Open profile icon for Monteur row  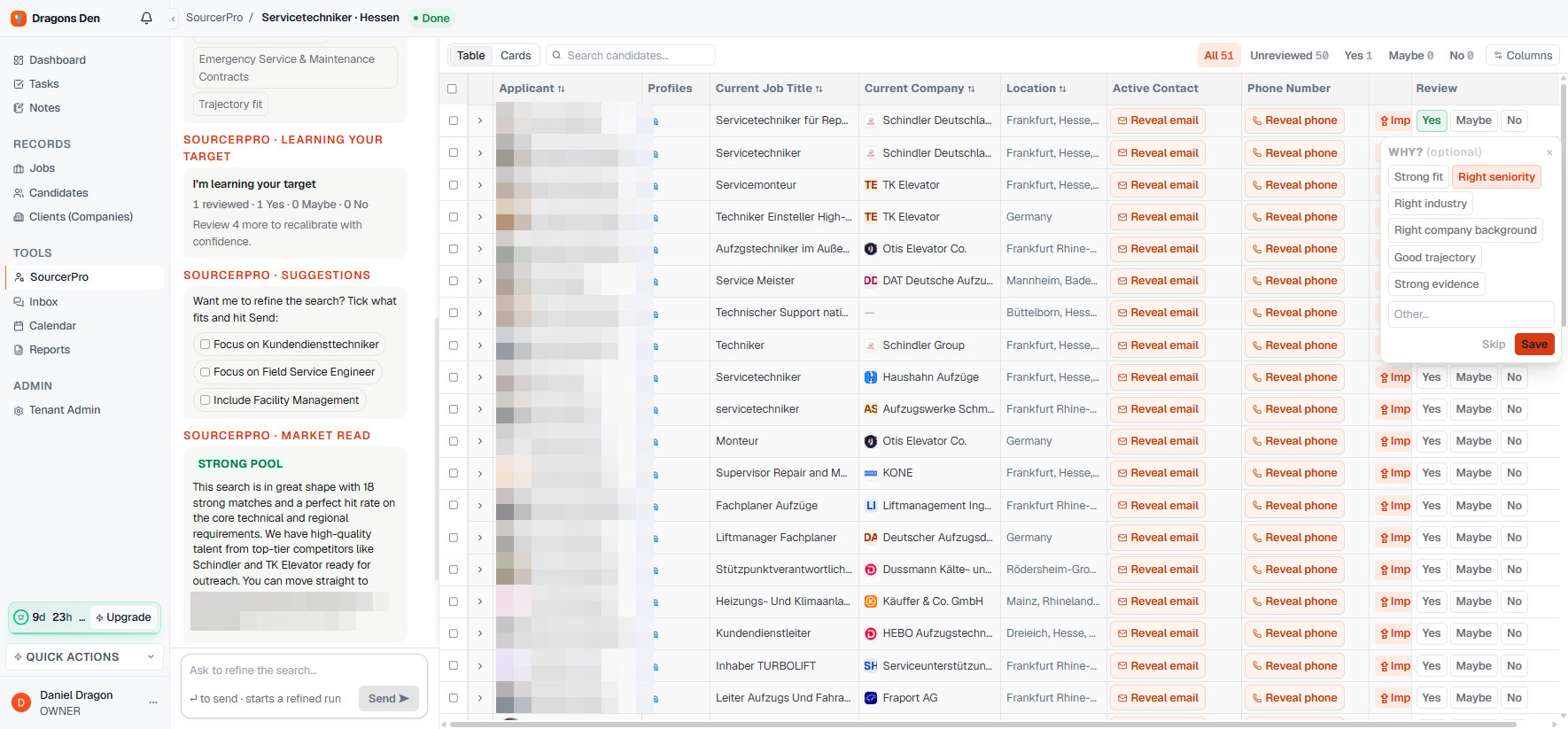[656, 442]
